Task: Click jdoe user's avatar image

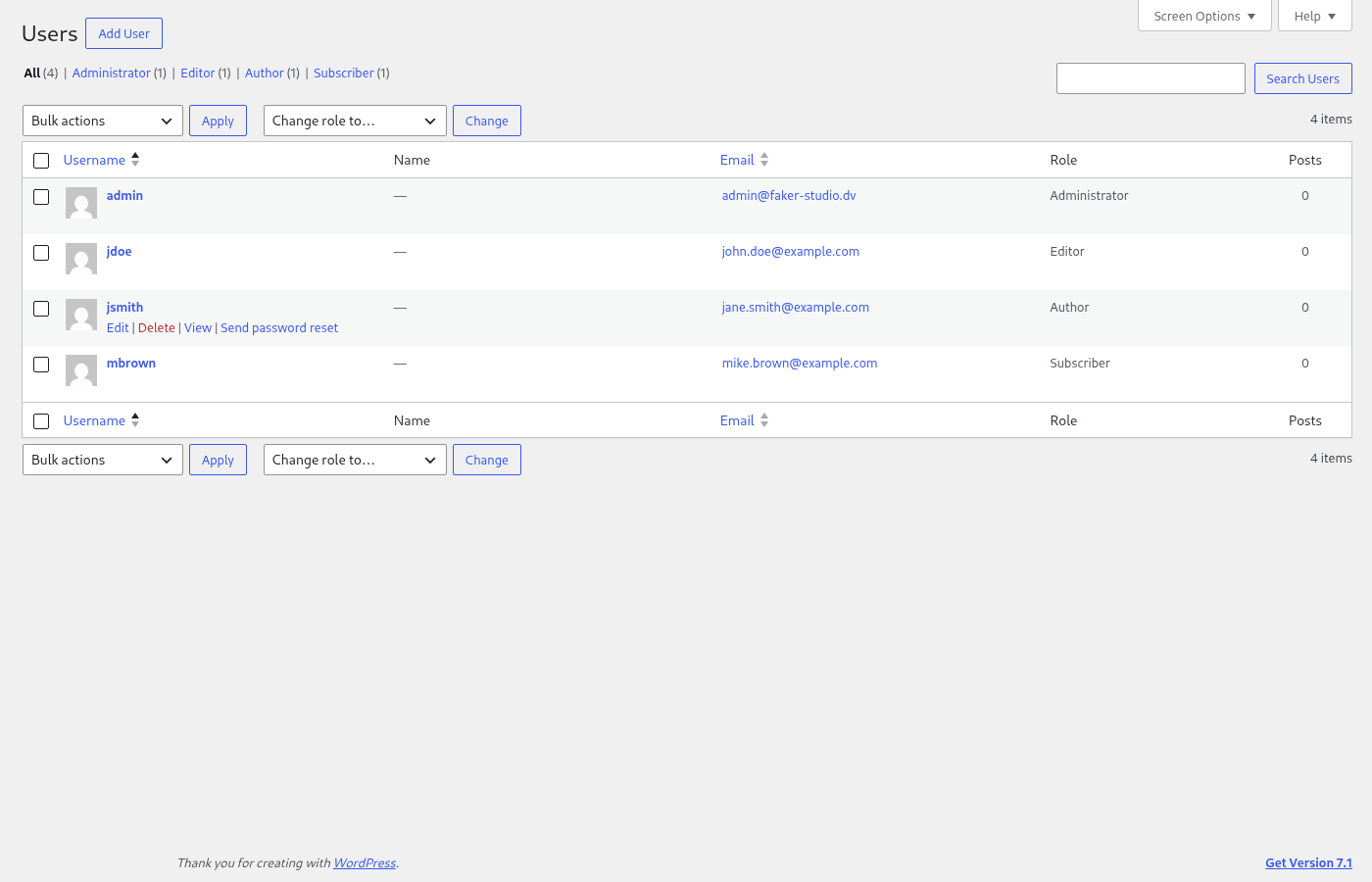Action: [x=81, y=259]
